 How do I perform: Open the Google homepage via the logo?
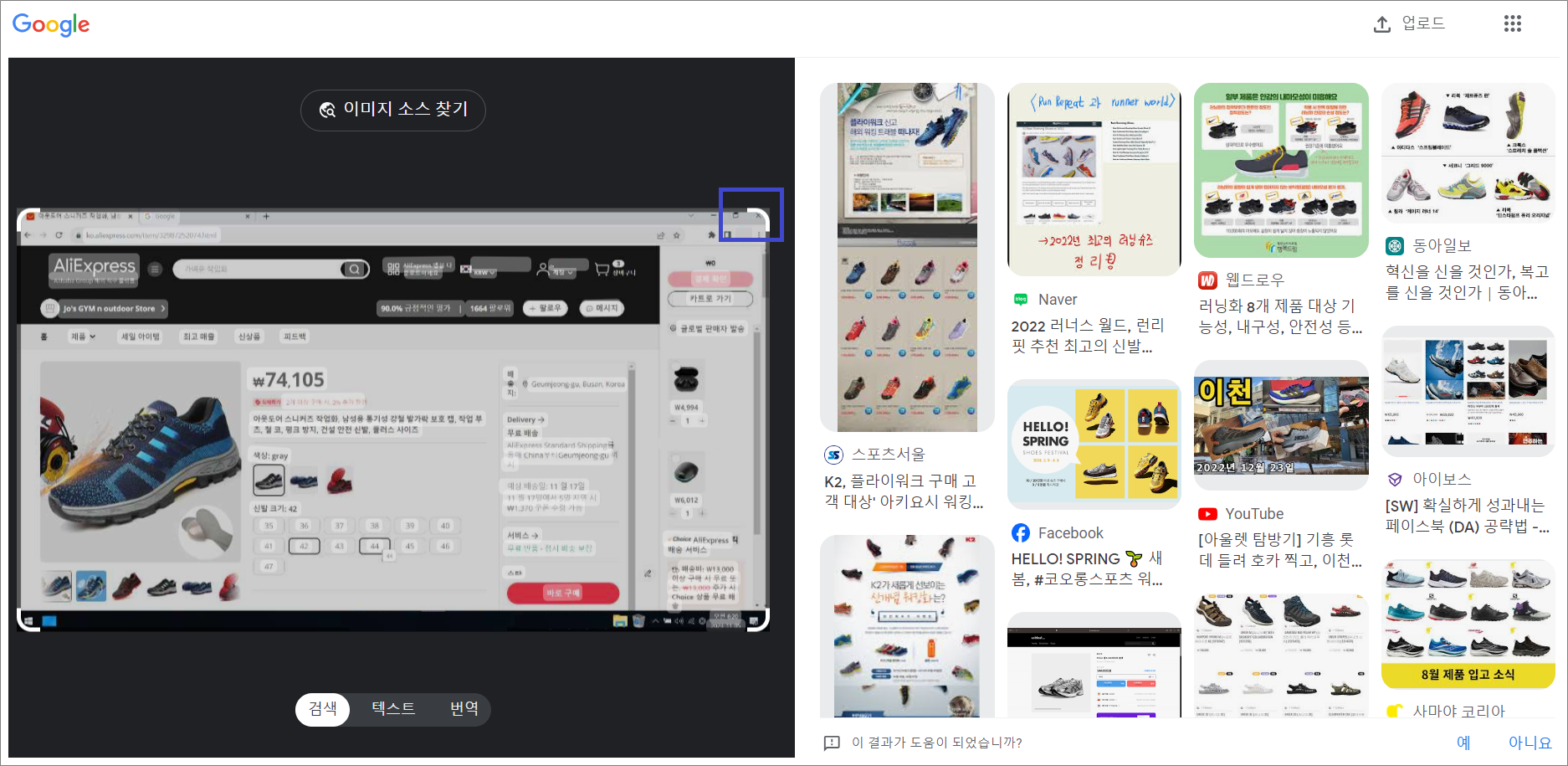coord(51,24)
